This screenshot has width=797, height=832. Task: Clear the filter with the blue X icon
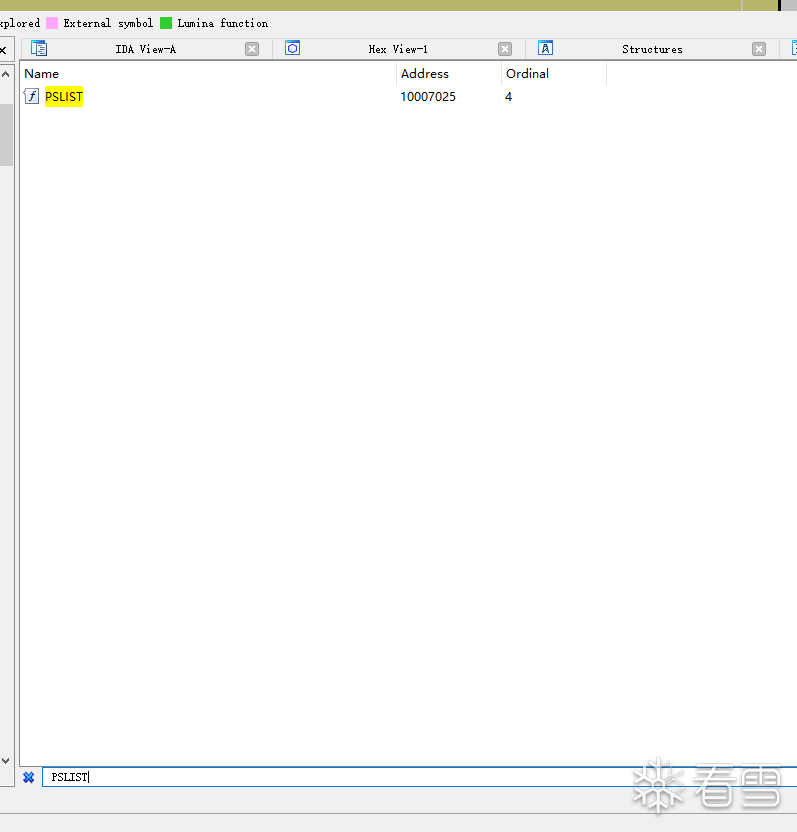[29, 777]
